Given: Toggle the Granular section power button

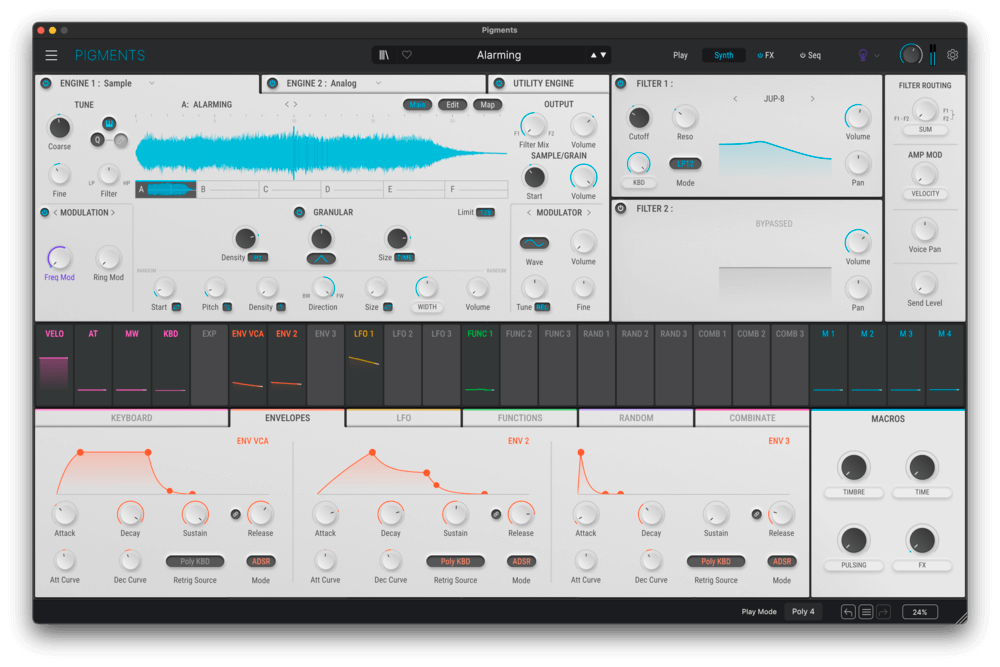Looking at the screenshot, I should point(299,212).
